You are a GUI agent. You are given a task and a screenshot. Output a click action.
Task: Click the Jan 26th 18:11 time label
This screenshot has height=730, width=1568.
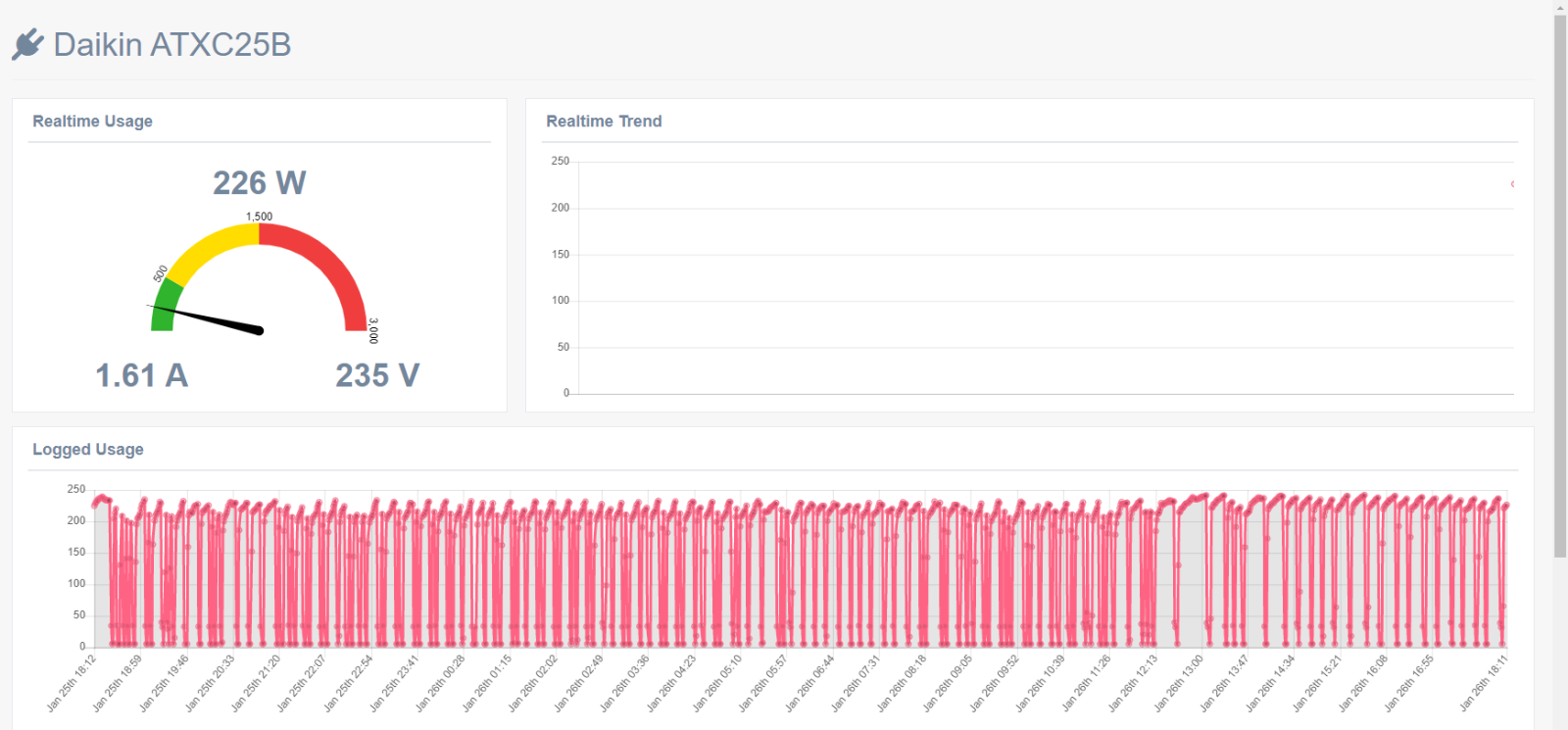click(1484, 683)
